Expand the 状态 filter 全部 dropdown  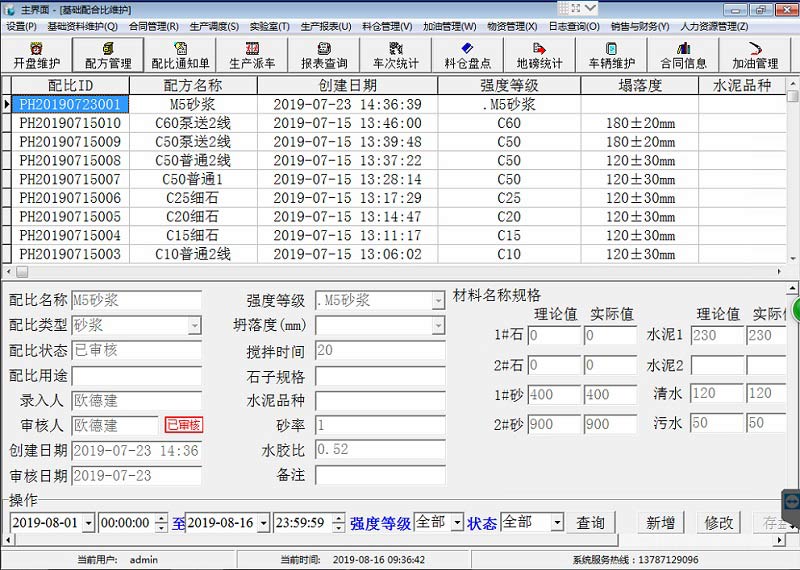pyautogui.click(x=557, y=522)
